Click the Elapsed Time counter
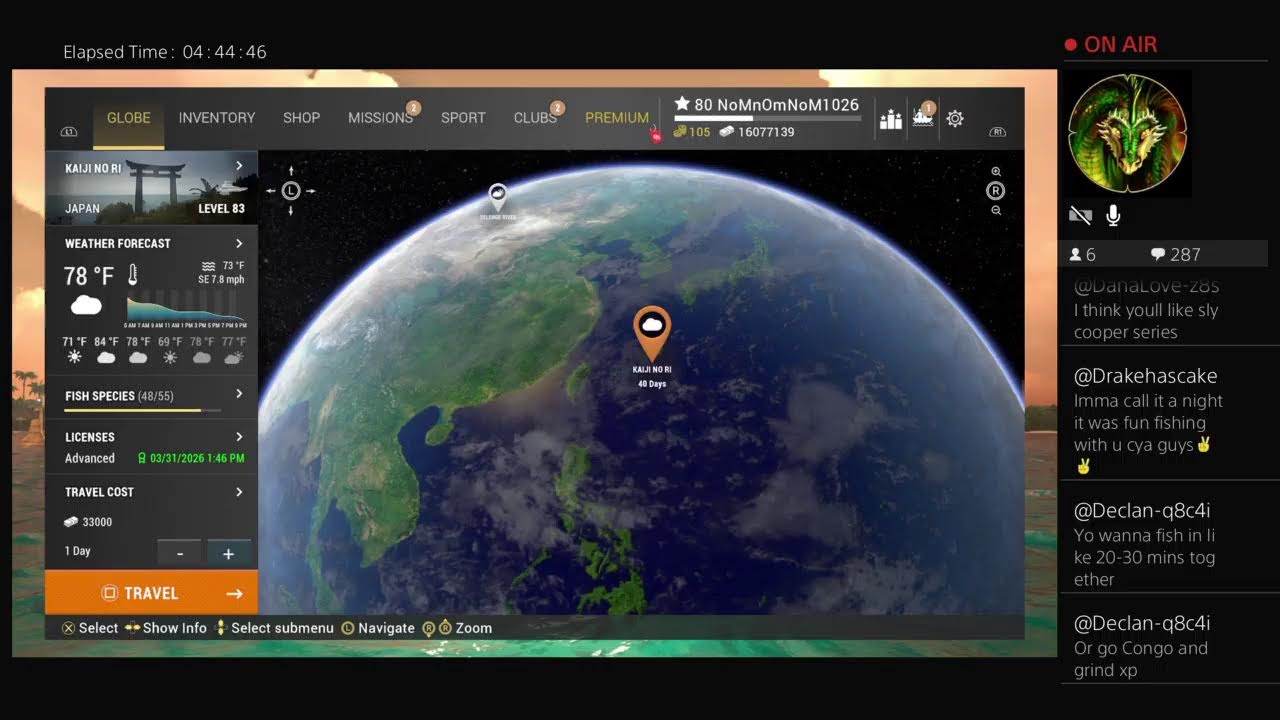The width and height of the screenshot is (1280, 720). point(165,52)
